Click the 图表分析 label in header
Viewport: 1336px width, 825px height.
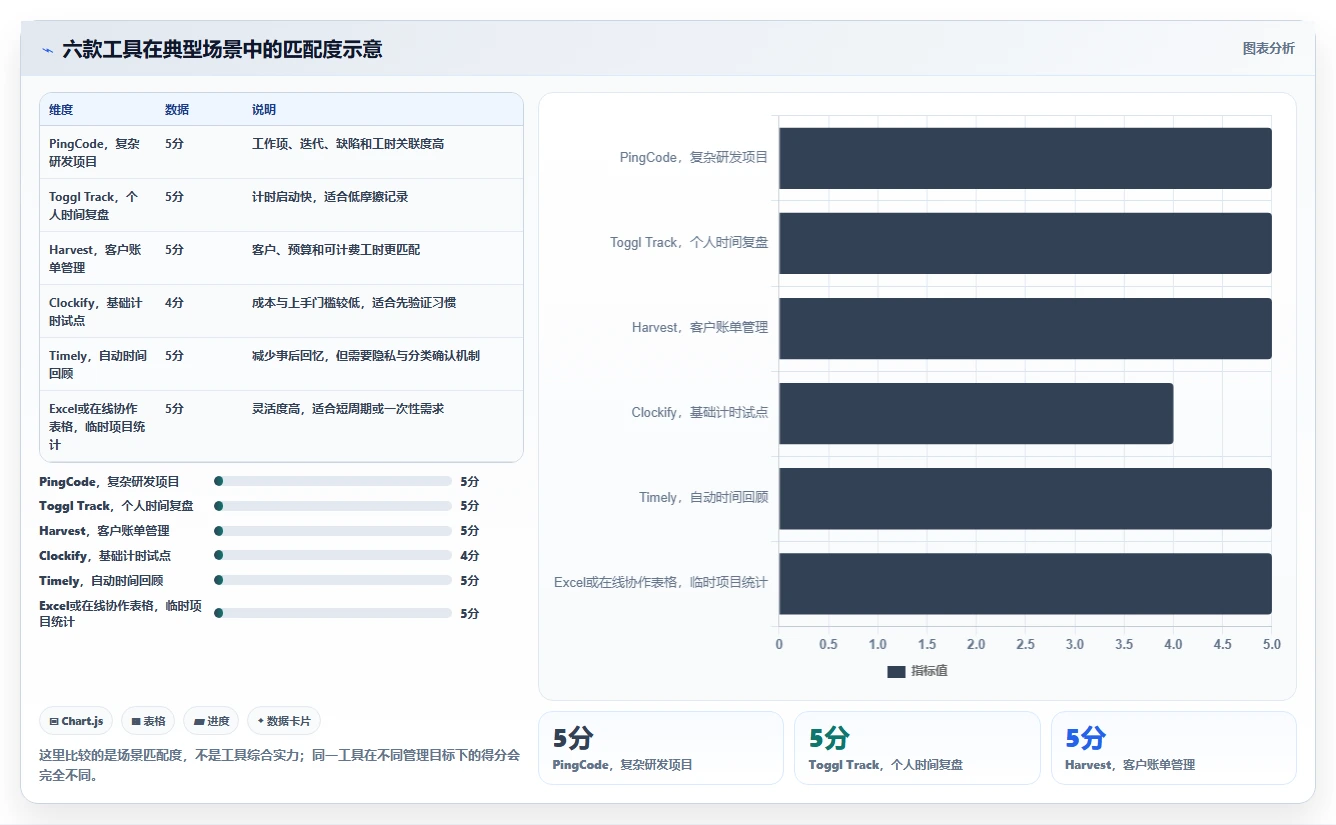tap(1268, 48)
